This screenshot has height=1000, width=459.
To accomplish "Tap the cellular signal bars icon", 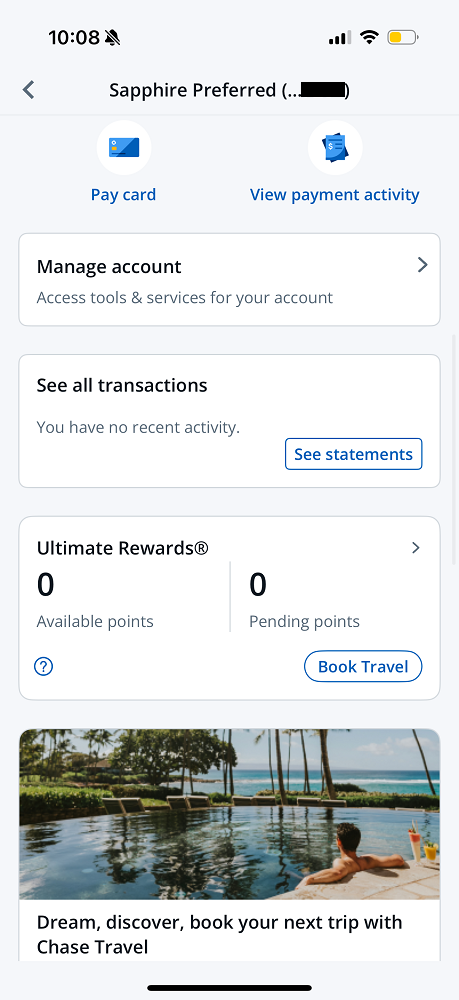I will (340, 38).
